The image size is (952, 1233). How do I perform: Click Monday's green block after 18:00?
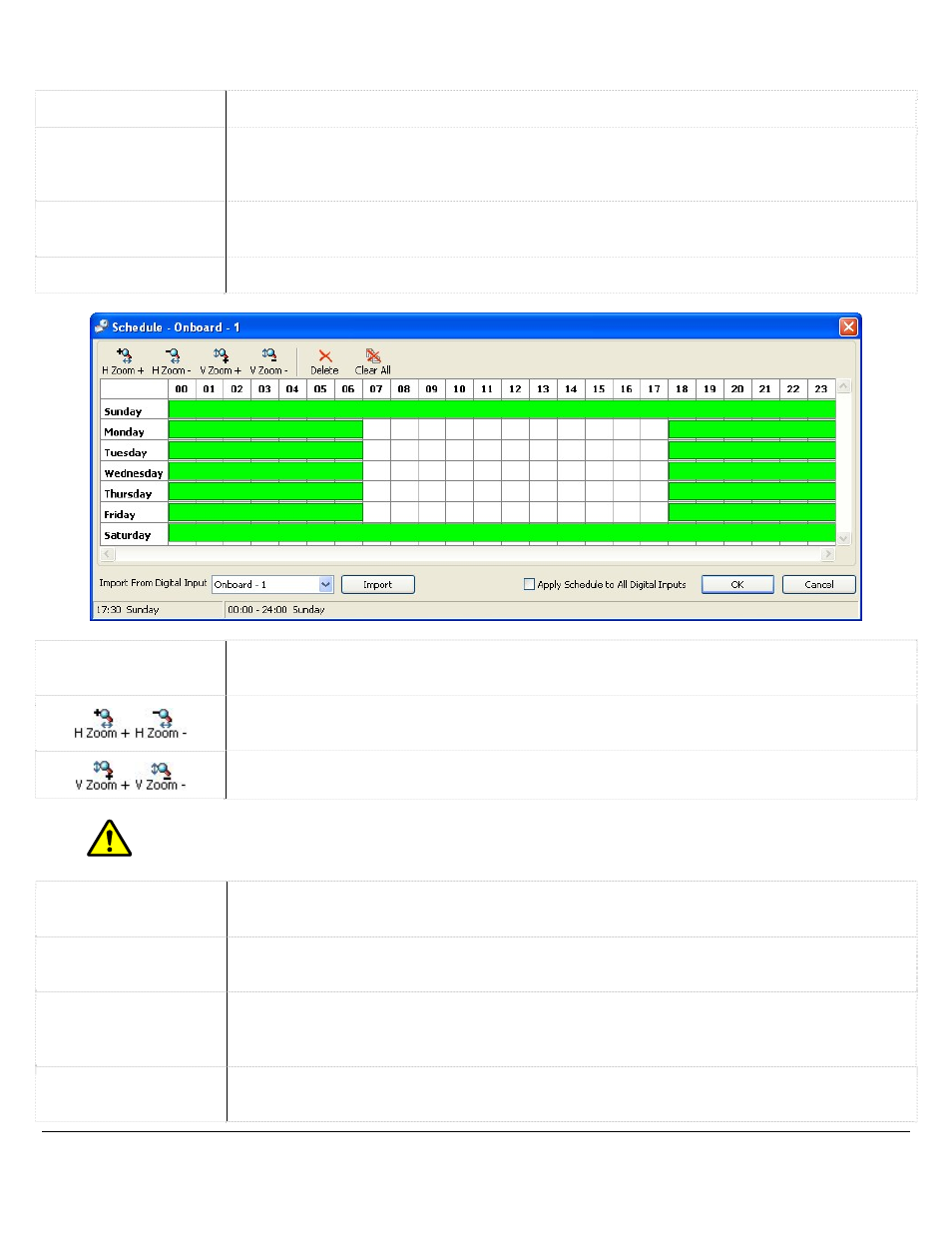click(x=752, y=429)
